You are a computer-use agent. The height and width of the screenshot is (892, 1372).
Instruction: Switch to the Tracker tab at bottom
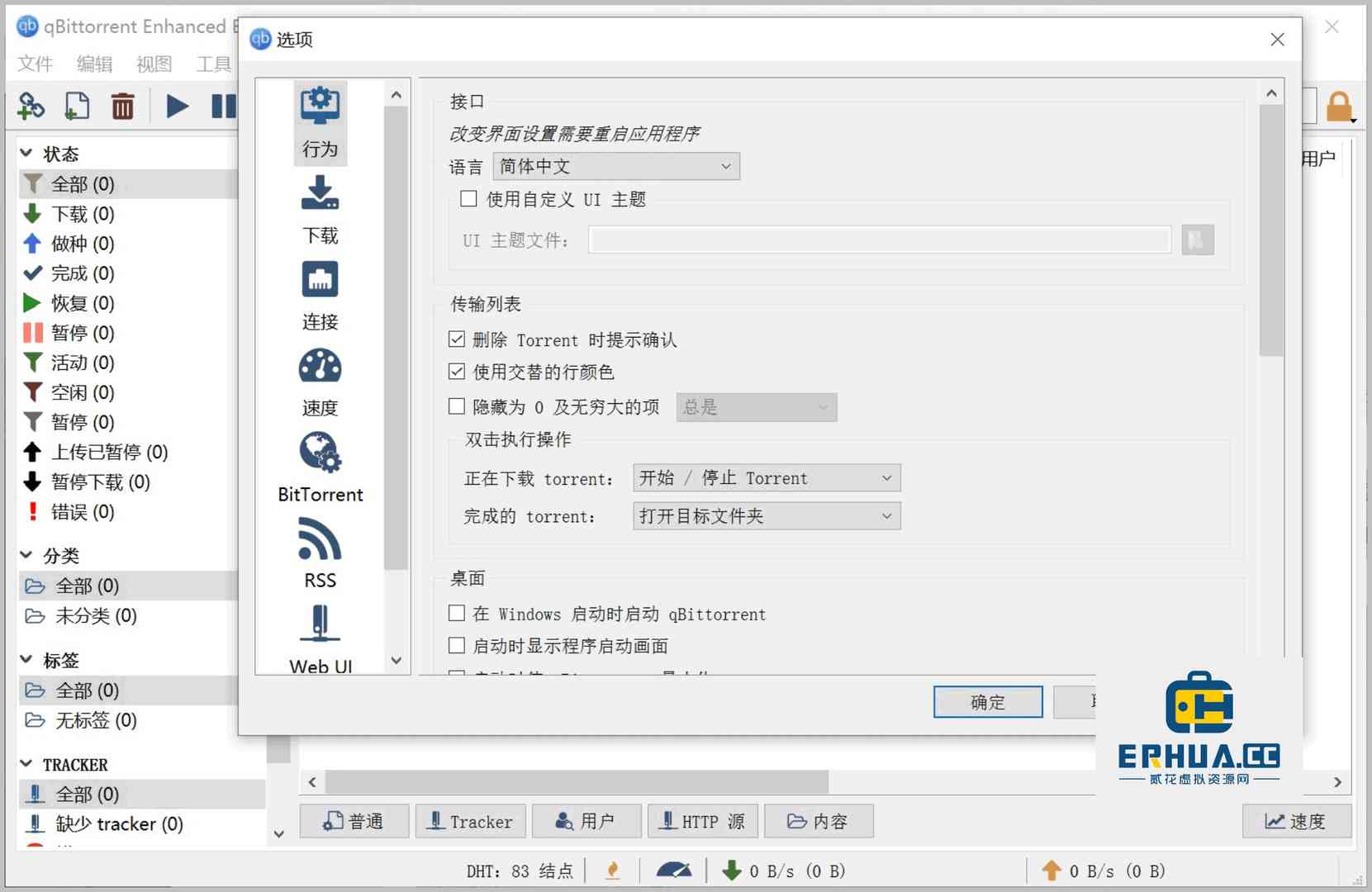point(470,821)
